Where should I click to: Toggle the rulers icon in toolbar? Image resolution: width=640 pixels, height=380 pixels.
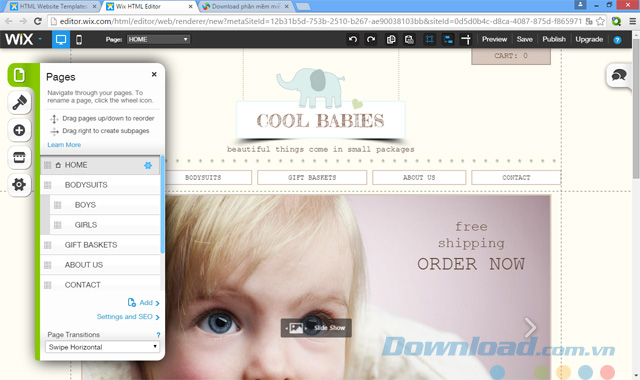point(466,39)
